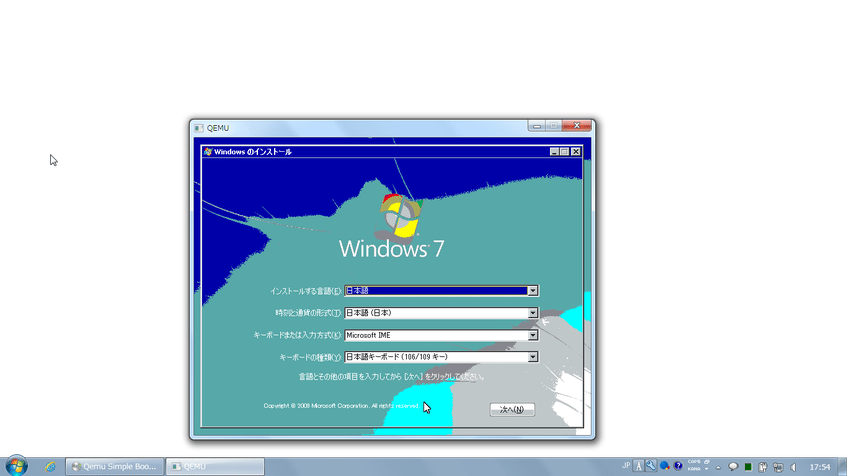Minimize the QEMU window

tap(536, 126)
